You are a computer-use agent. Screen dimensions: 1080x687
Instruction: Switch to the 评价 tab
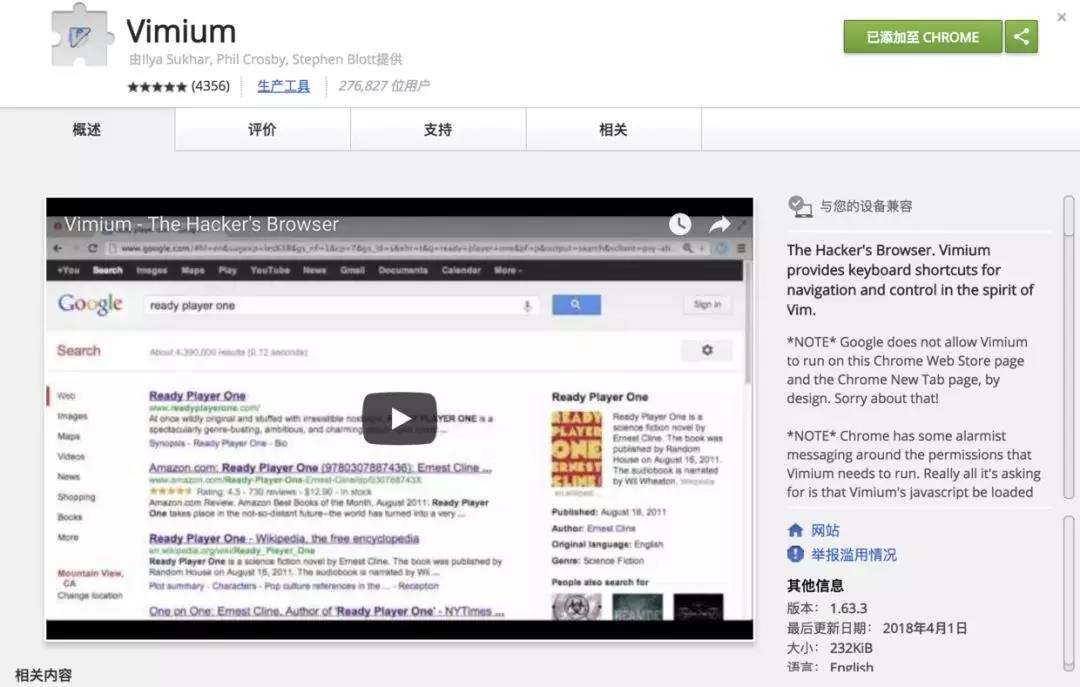point(262,129)
